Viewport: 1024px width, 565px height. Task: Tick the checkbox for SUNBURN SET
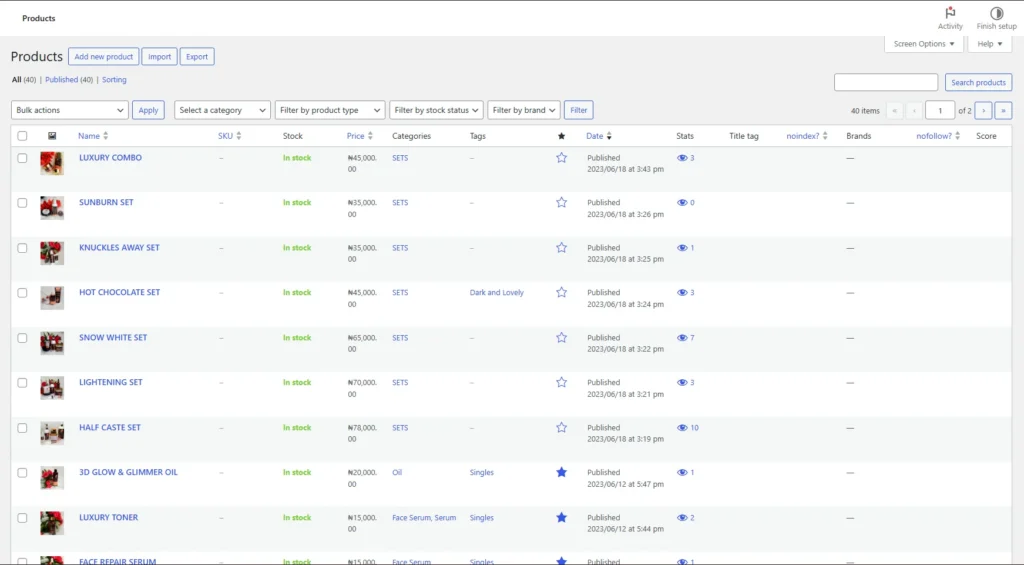point(22,203)
